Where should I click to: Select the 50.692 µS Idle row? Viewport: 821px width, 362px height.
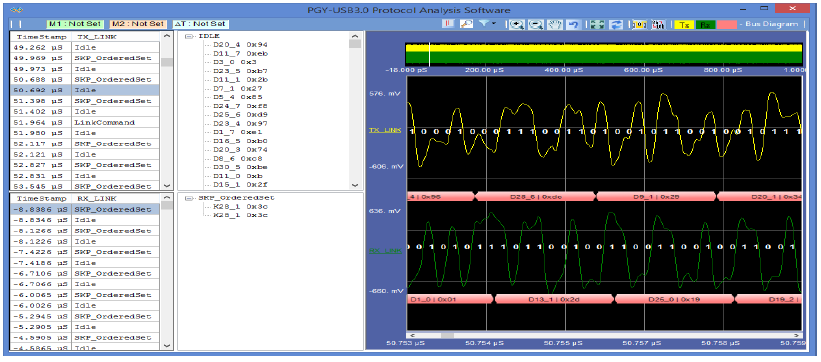pyautogui.click(x=84, y=90)
